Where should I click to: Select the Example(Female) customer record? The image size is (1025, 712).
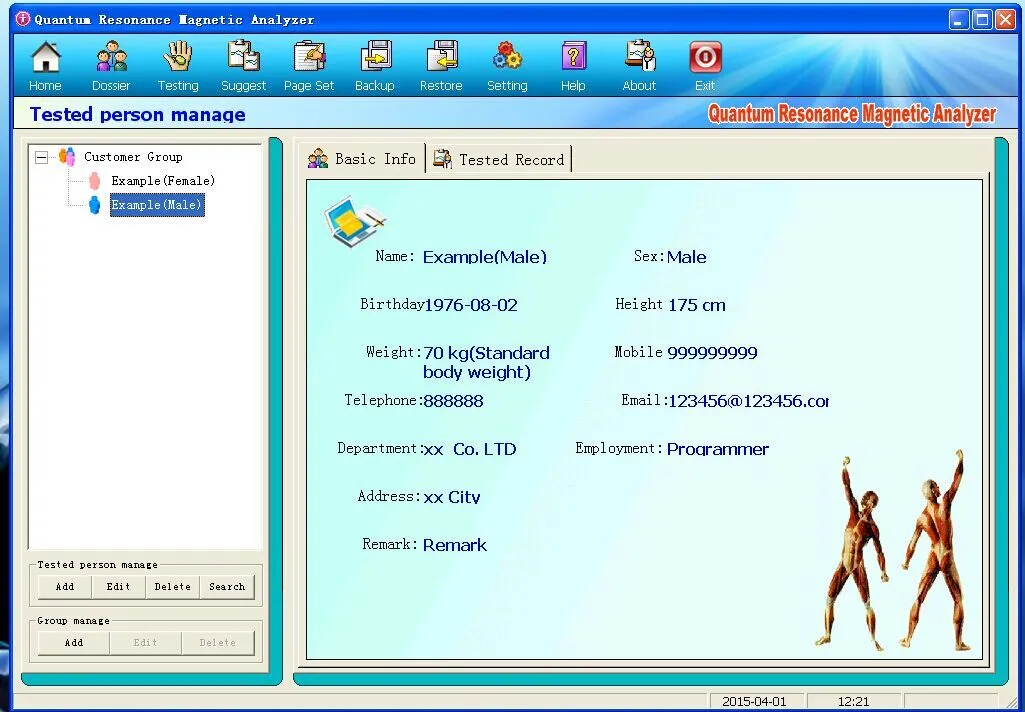(163, 180)
